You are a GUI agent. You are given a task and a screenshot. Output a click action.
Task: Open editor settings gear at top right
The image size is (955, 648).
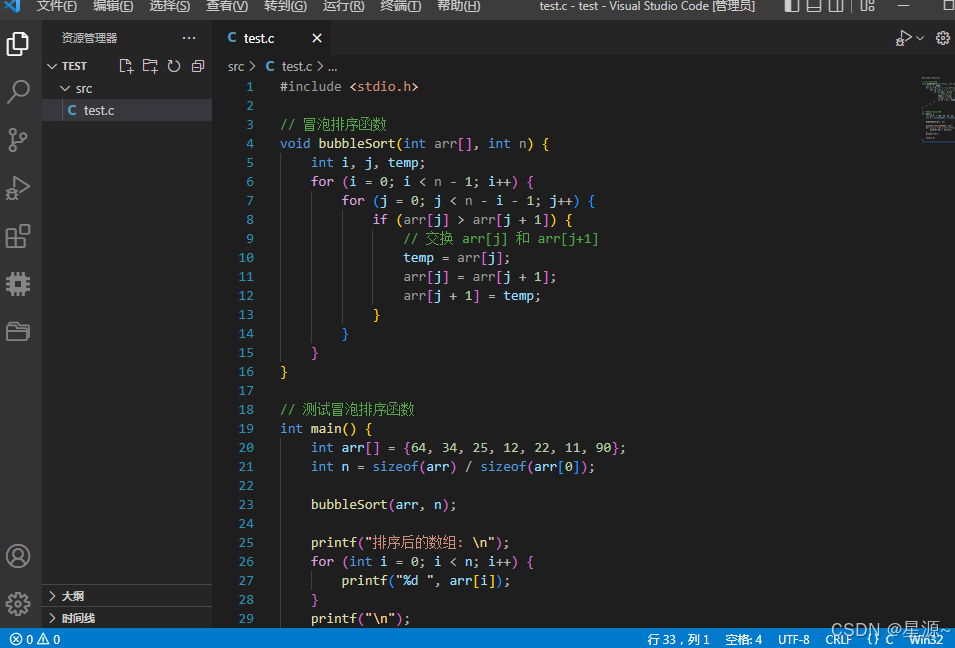click(x=943, y=38)
